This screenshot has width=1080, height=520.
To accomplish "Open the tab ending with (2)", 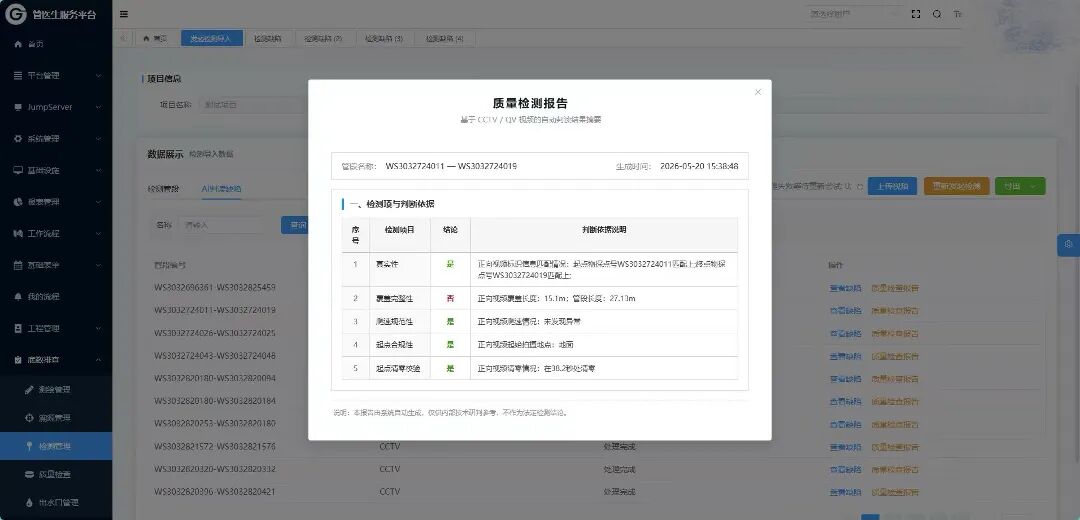I will tap(324, 39).
